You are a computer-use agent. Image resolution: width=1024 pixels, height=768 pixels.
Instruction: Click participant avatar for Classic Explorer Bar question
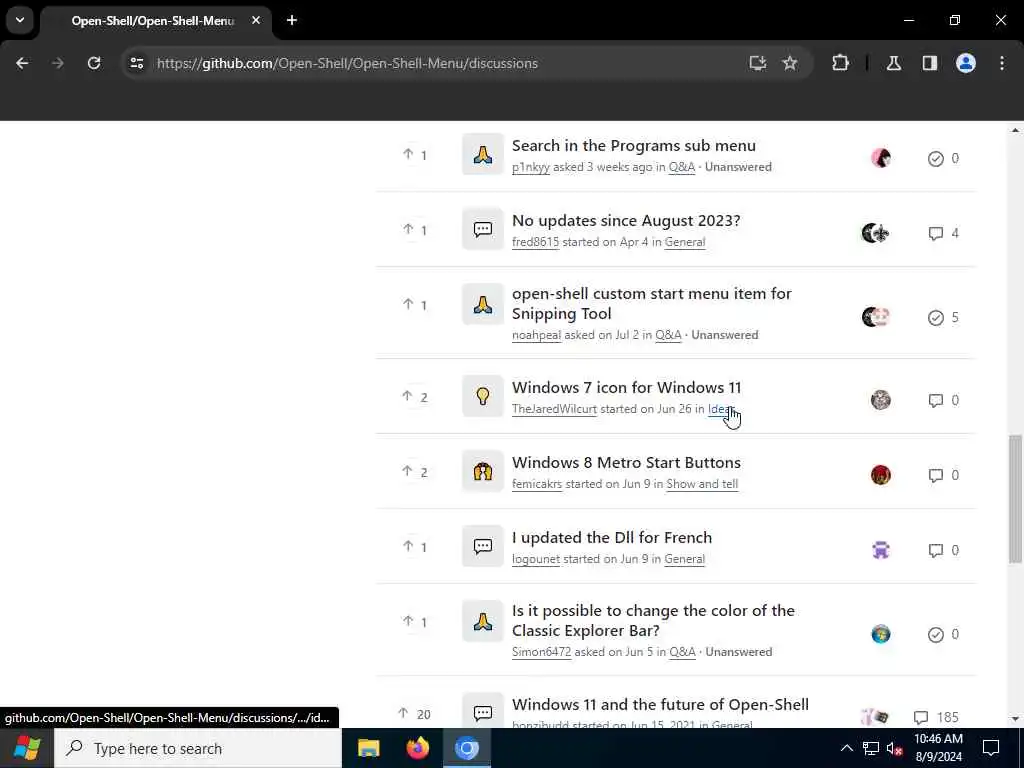coord(880,634)
